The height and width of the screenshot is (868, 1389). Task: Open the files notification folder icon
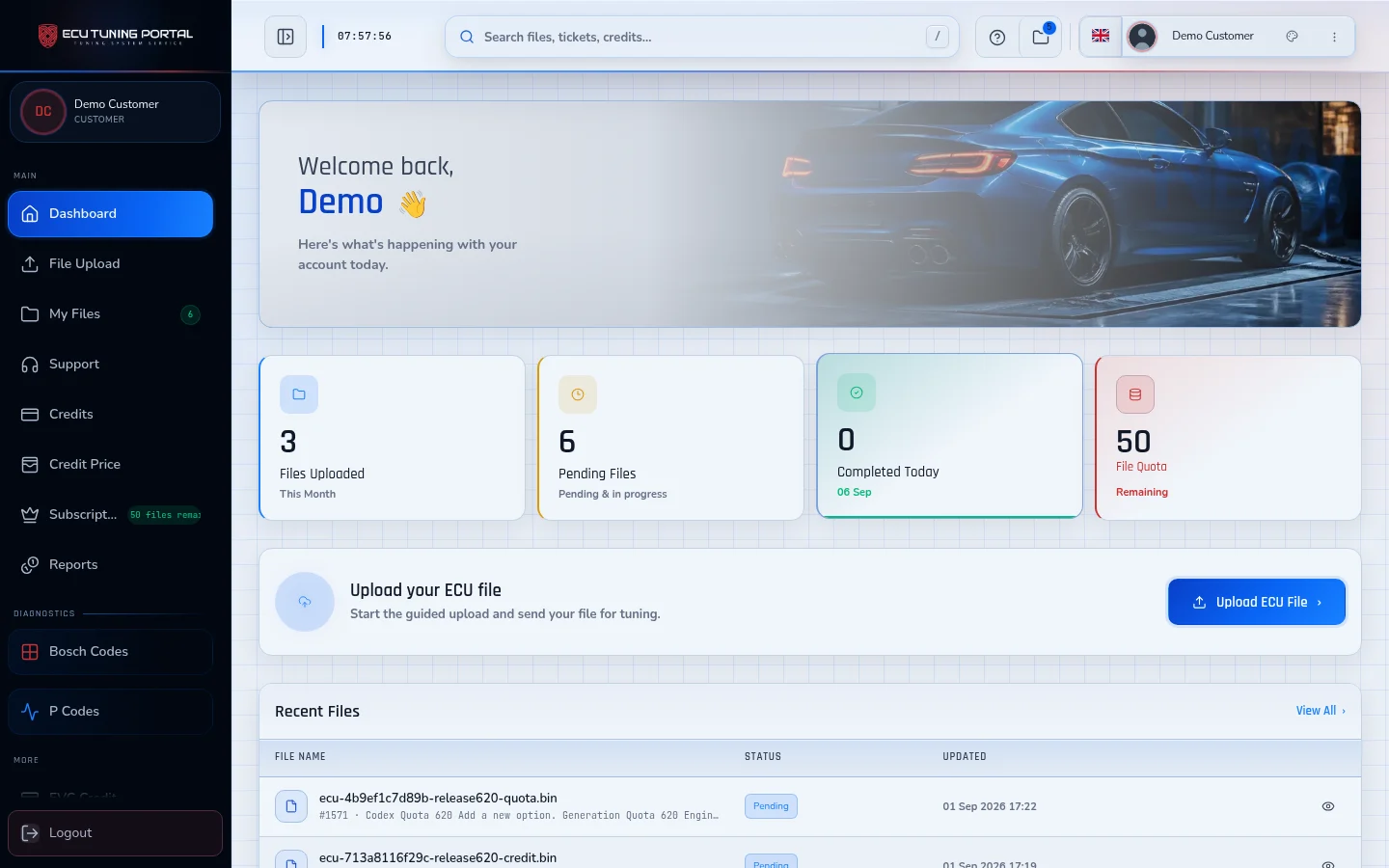[1041, 37]
